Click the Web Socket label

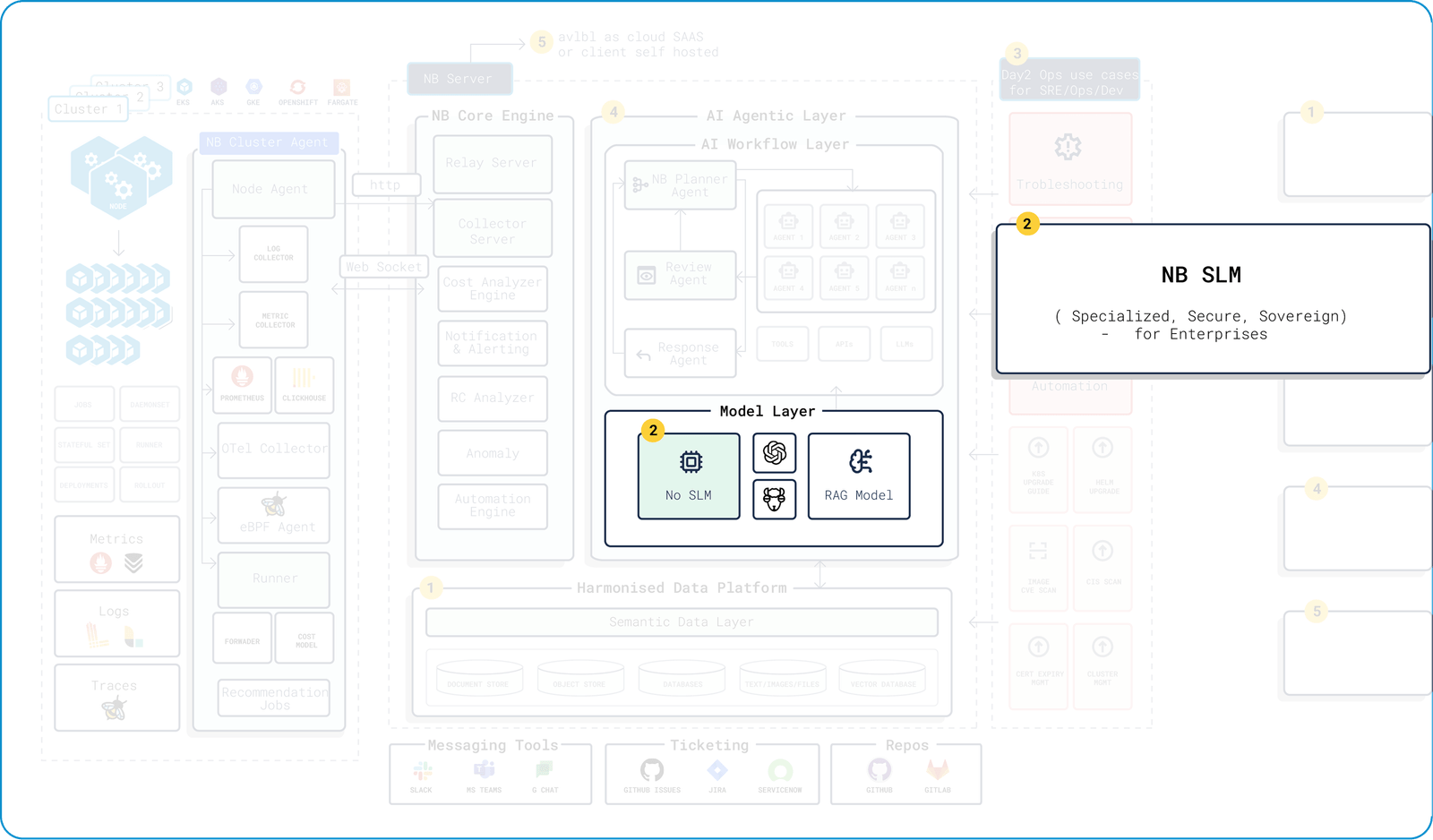pos(384,267)
